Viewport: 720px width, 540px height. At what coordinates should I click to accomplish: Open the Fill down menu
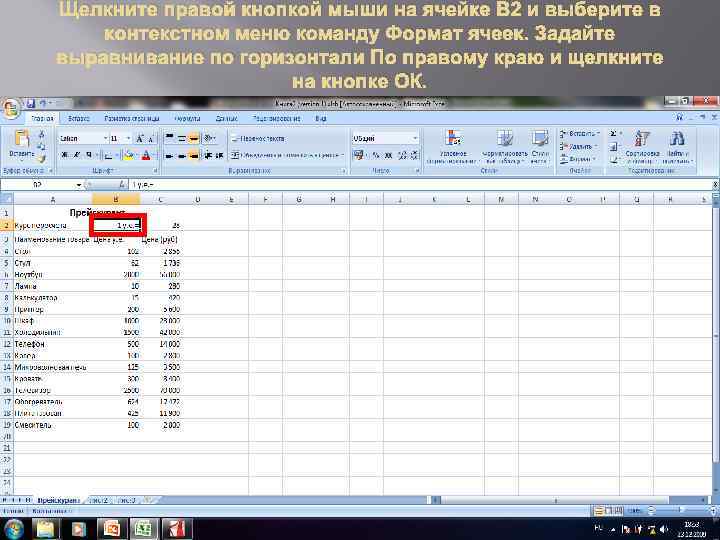614,146
